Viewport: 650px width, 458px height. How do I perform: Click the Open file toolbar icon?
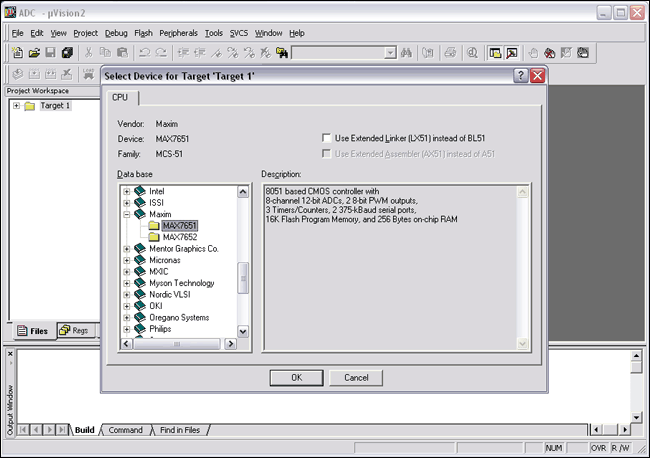34,52
